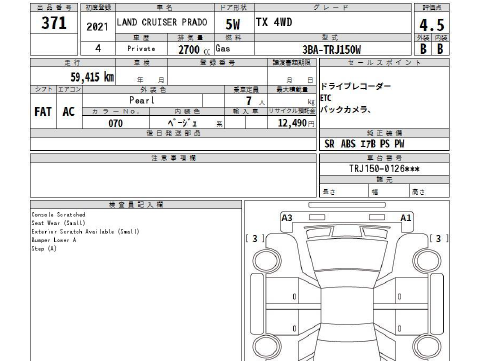This screenshot has width=481, height=361.
Task: Click the car name LAND CRUISER PRADO
Action: point(162,22)
